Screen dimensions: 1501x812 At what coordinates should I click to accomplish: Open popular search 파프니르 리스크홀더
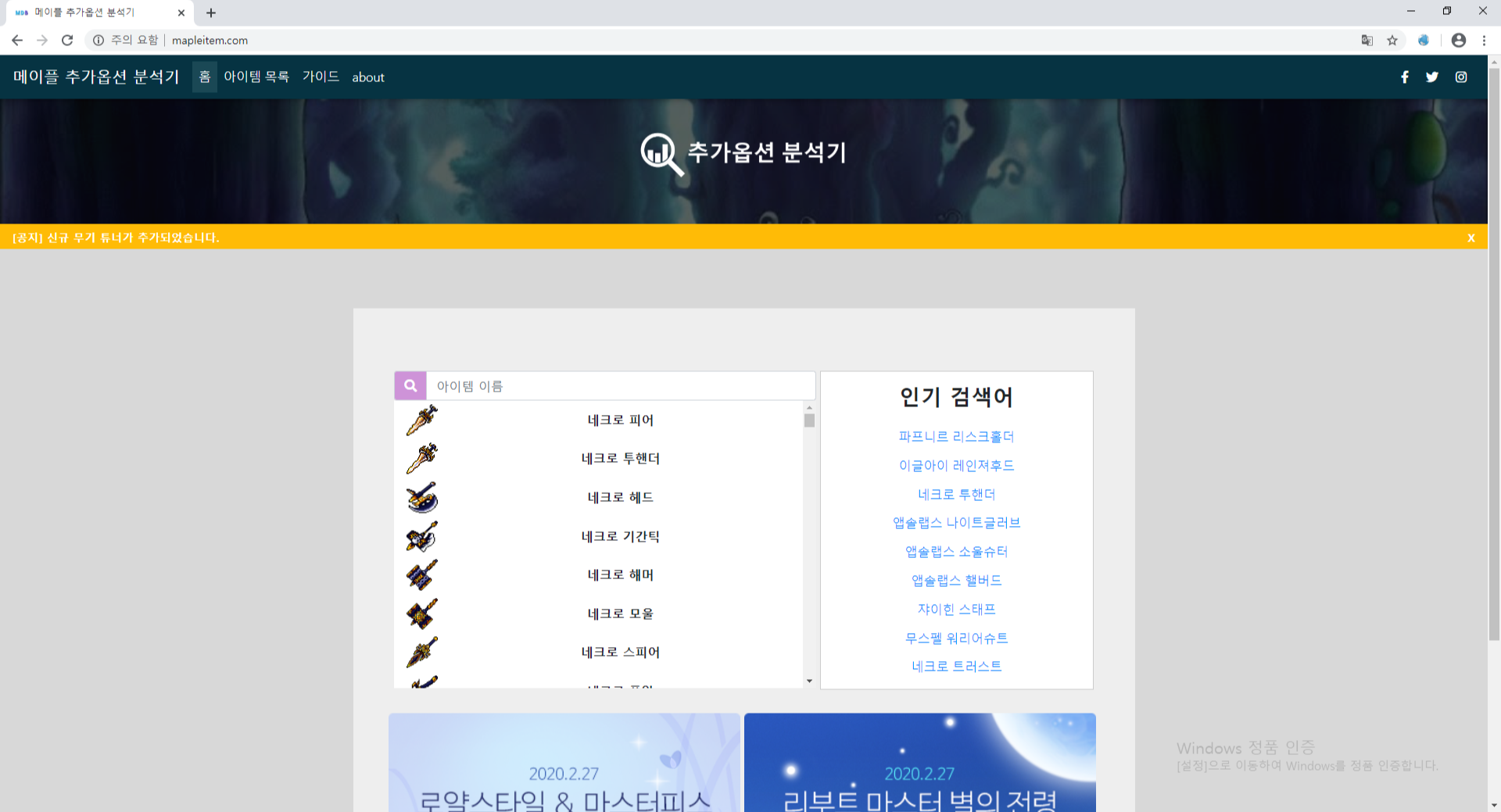pos(956,436)
